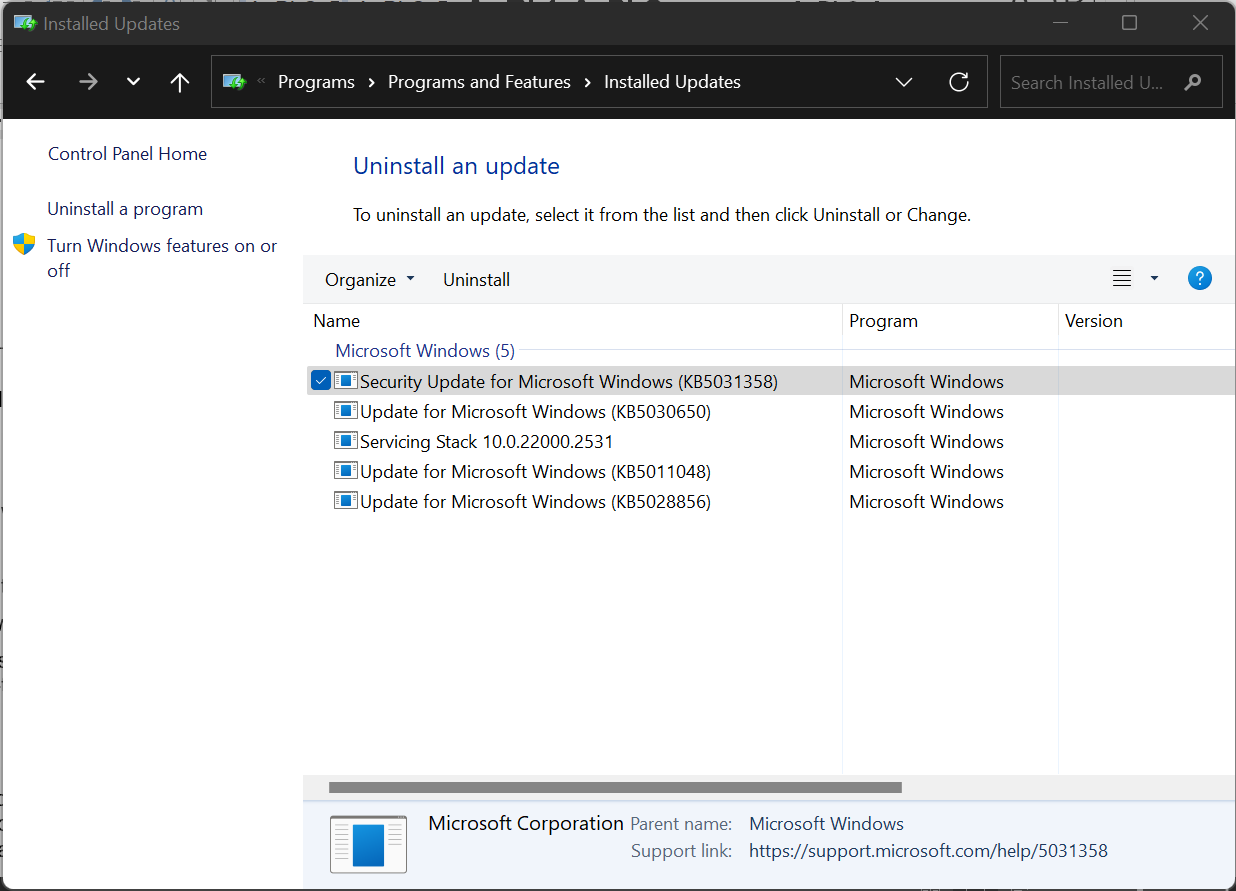
Task: Click the Parent name value Microsoft Windows
Action: coord(826,824)
